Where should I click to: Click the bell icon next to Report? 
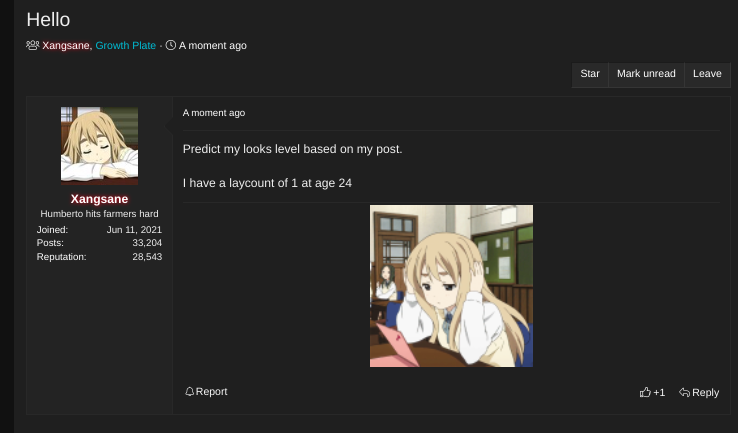[x=190, y=392]
